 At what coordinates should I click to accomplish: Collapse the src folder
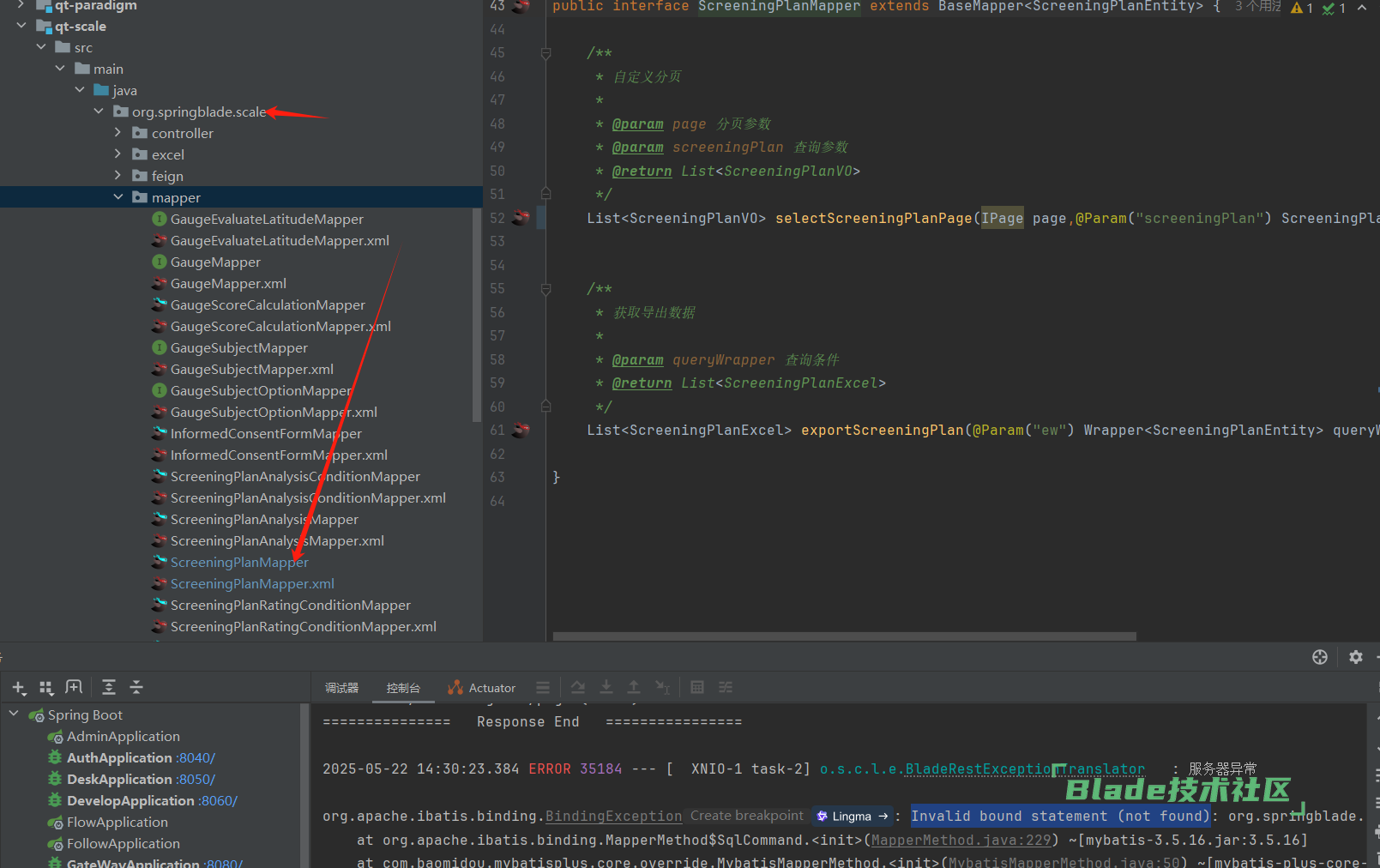tap(41, 47)
